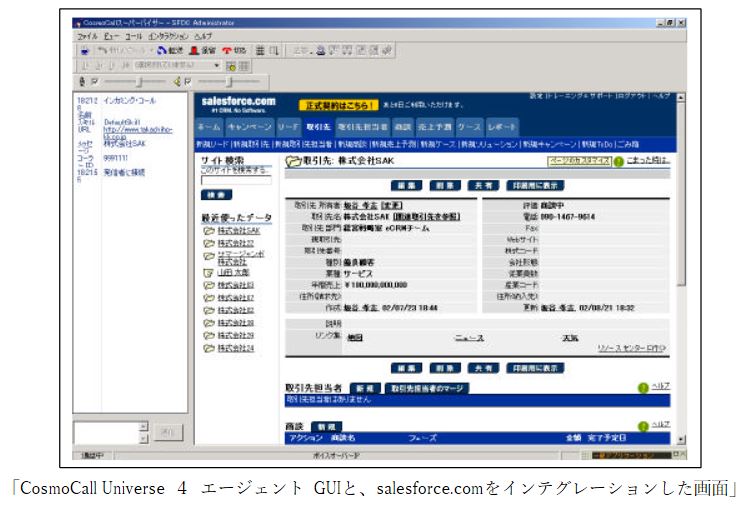
Task: Click the keypad grid icon after 切断
Action: point(260,51)
